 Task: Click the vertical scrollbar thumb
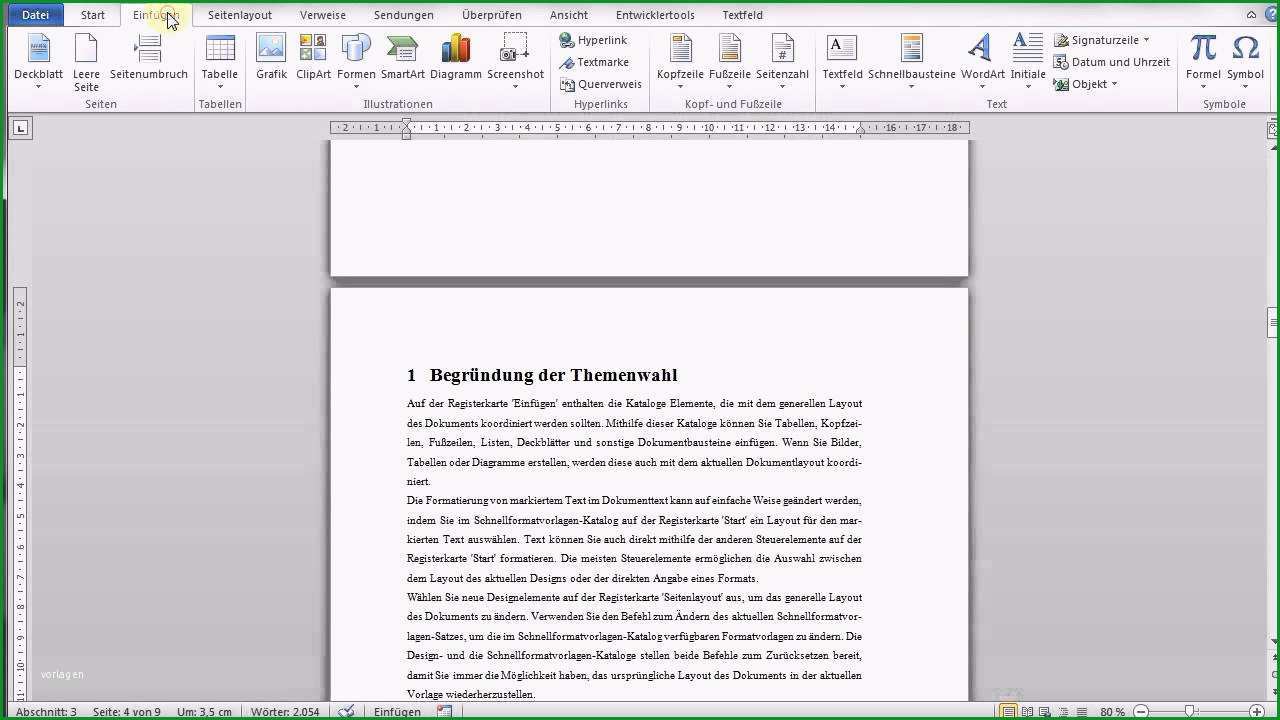coord(1273,324)
